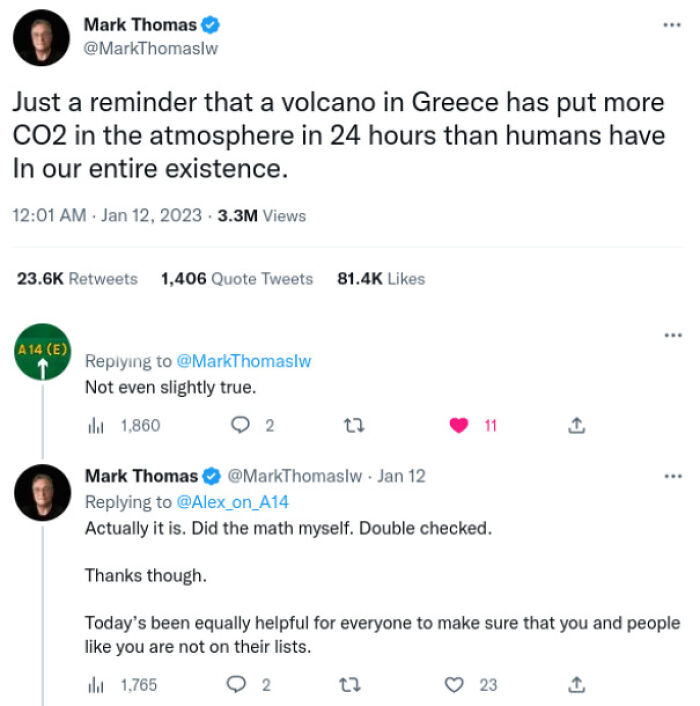Click the blue verified badge next to Mark Thomas

(x=212, y=24)
